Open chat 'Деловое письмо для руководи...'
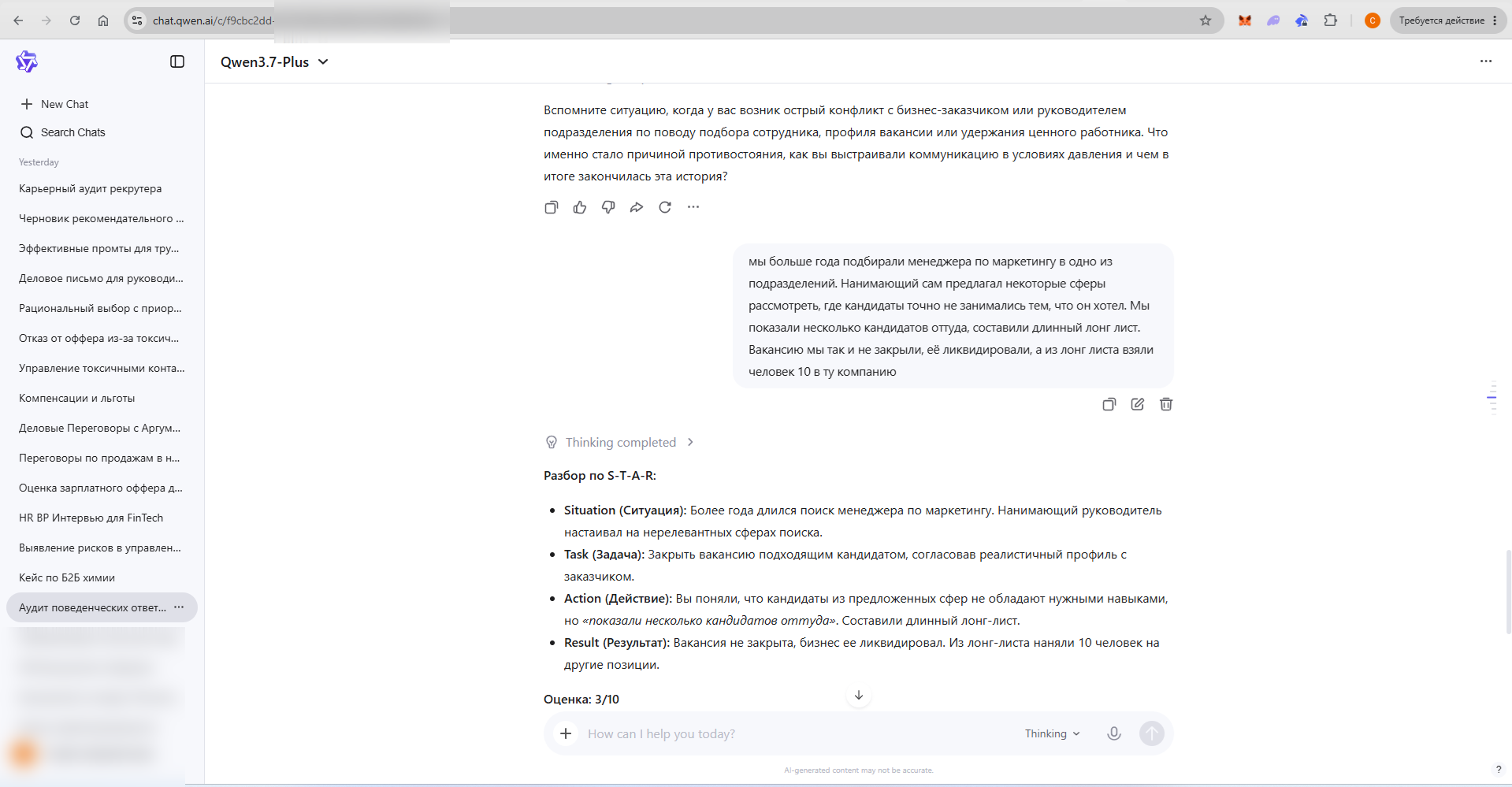 tap(102, 278)
